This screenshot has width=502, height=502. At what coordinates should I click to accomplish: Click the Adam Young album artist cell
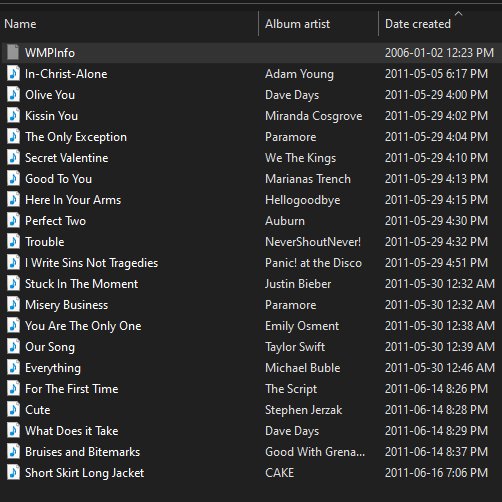pyautogui.click(x=299, y=74)
